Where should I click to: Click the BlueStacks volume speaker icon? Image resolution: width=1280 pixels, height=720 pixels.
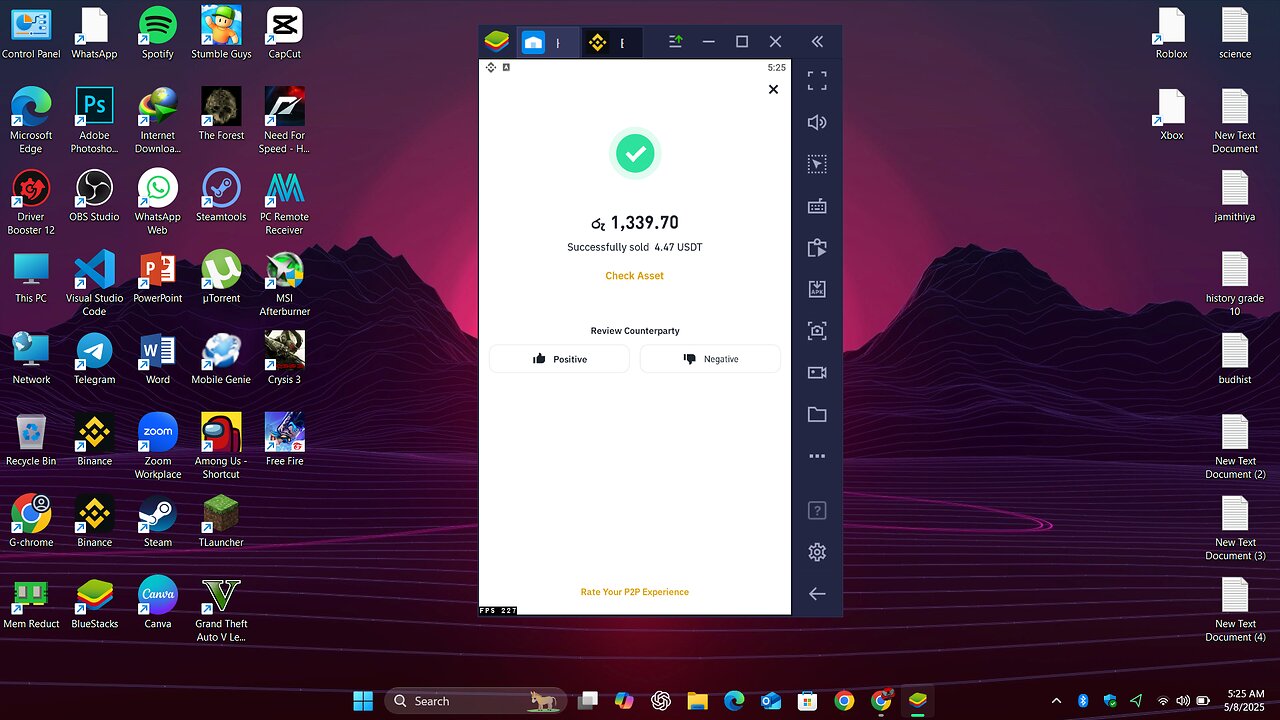[x=817, y=122]
